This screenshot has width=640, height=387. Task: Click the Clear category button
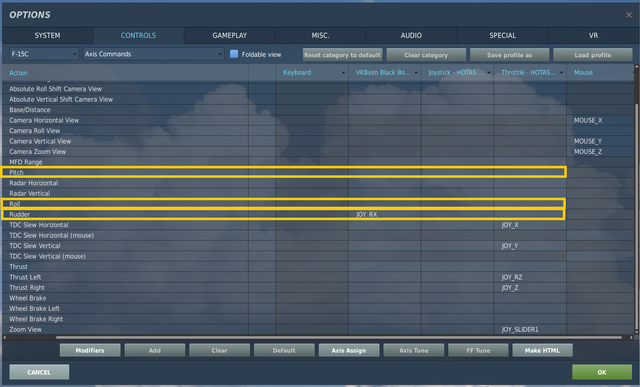tap(426, 55)
